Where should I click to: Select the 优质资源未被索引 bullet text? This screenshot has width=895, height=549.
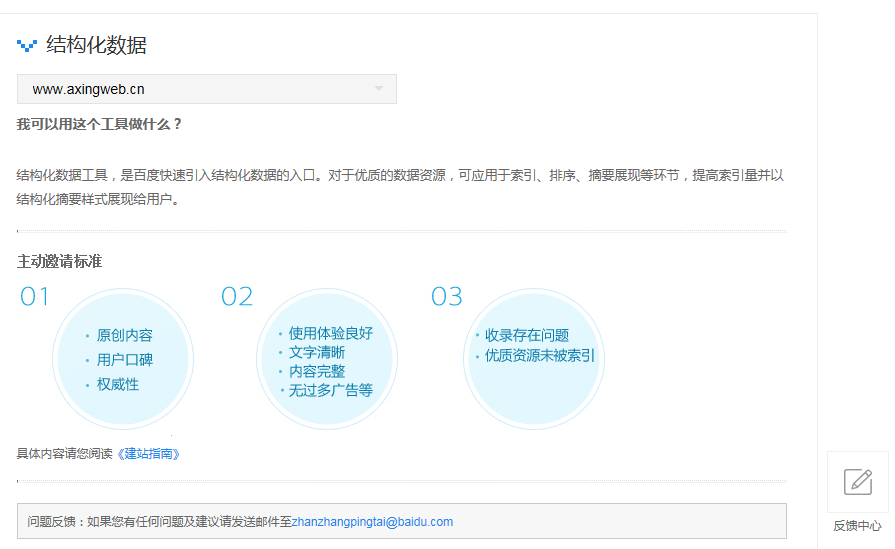[x=539, y=356]
